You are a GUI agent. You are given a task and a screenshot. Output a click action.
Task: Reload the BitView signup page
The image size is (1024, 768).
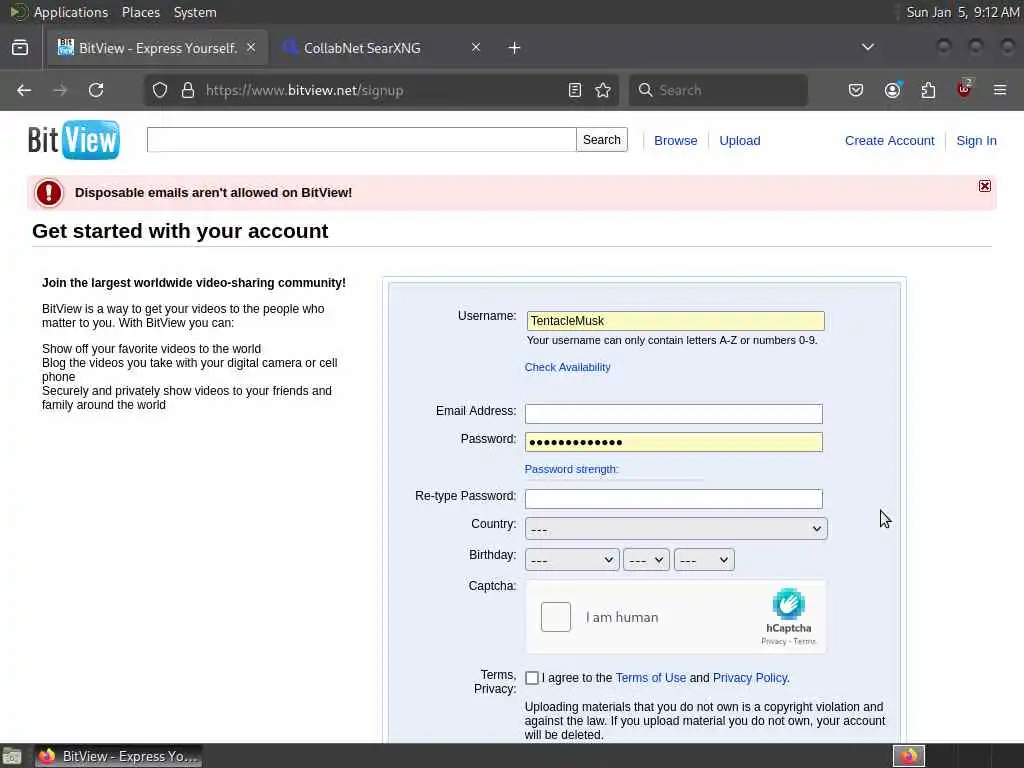96,90
